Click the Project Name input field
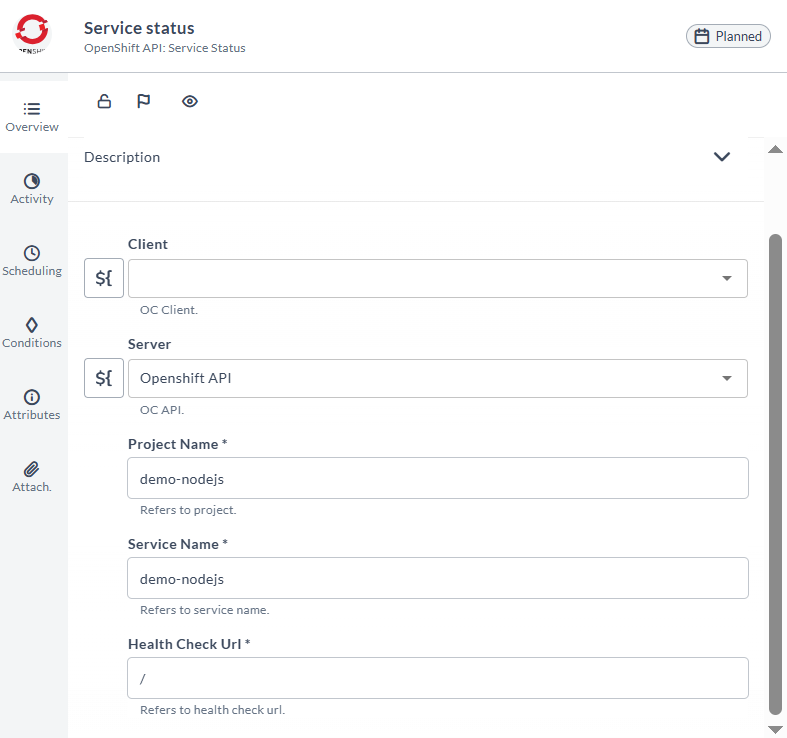The width and height of the screenshot is (787, 738). pyautogui.click(x=438, y=478)
